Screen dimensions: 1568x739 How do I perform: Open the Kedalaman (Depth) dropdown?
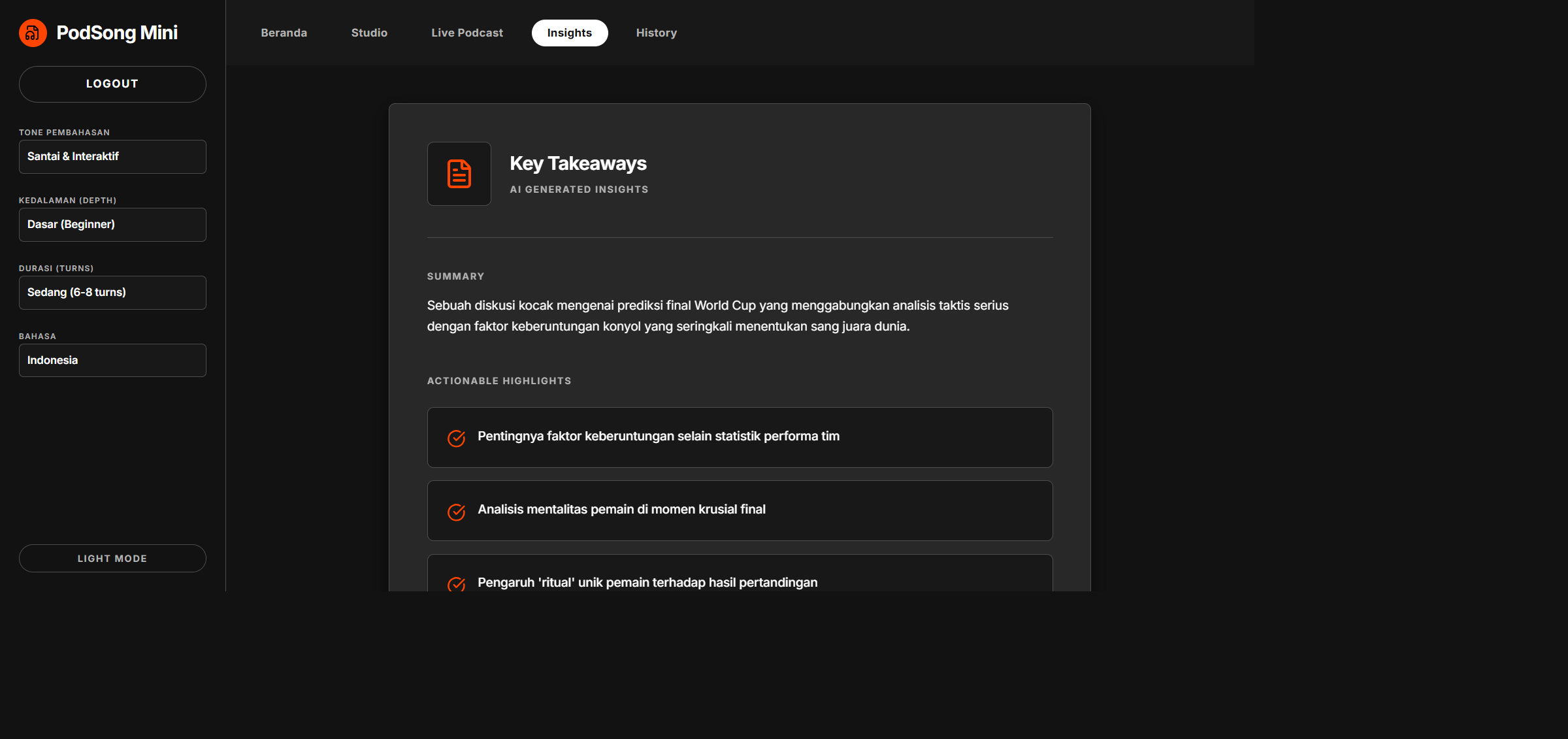[112, 225]
